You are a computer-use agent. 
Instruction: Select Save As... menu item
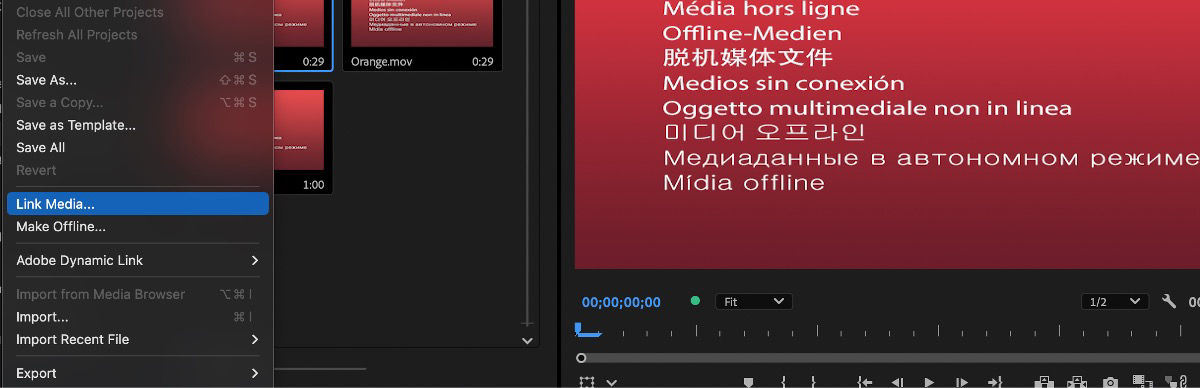click(x=137, y=80)
